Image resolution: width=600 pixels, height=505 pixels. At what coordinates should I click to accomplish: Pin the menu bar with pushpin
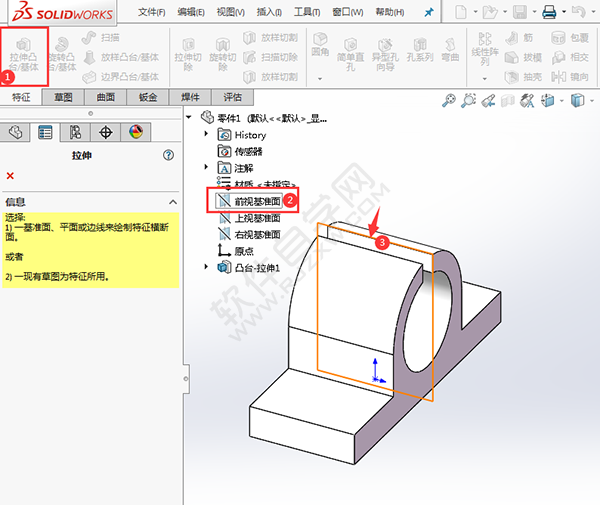(x=429, y=12)
